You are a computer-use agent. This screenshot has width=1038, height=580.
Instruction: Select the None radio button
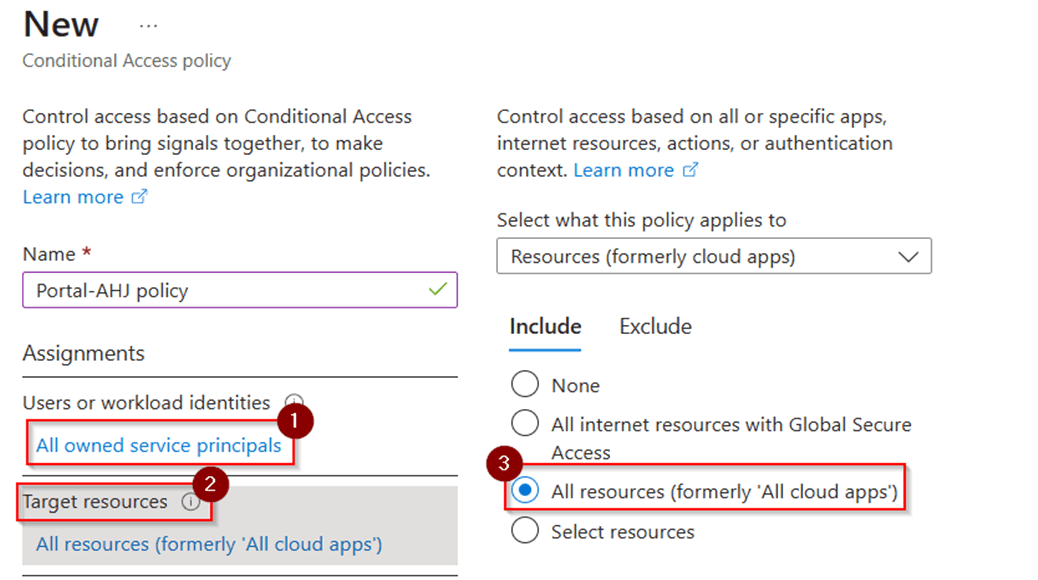(525, 384)
